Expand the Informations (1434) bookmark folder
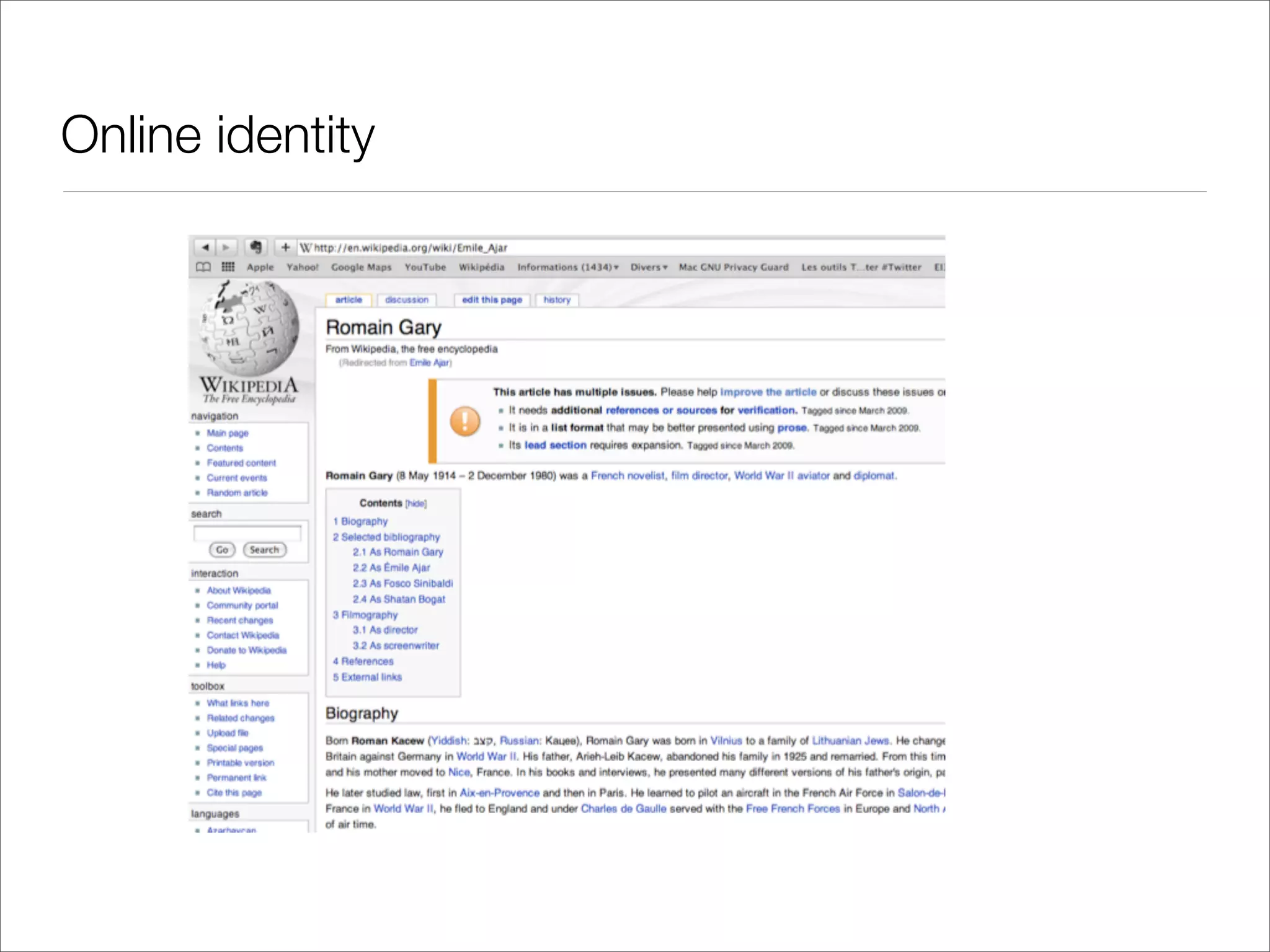This screenshot has height=952, width=1270. (x=567, y=267)
